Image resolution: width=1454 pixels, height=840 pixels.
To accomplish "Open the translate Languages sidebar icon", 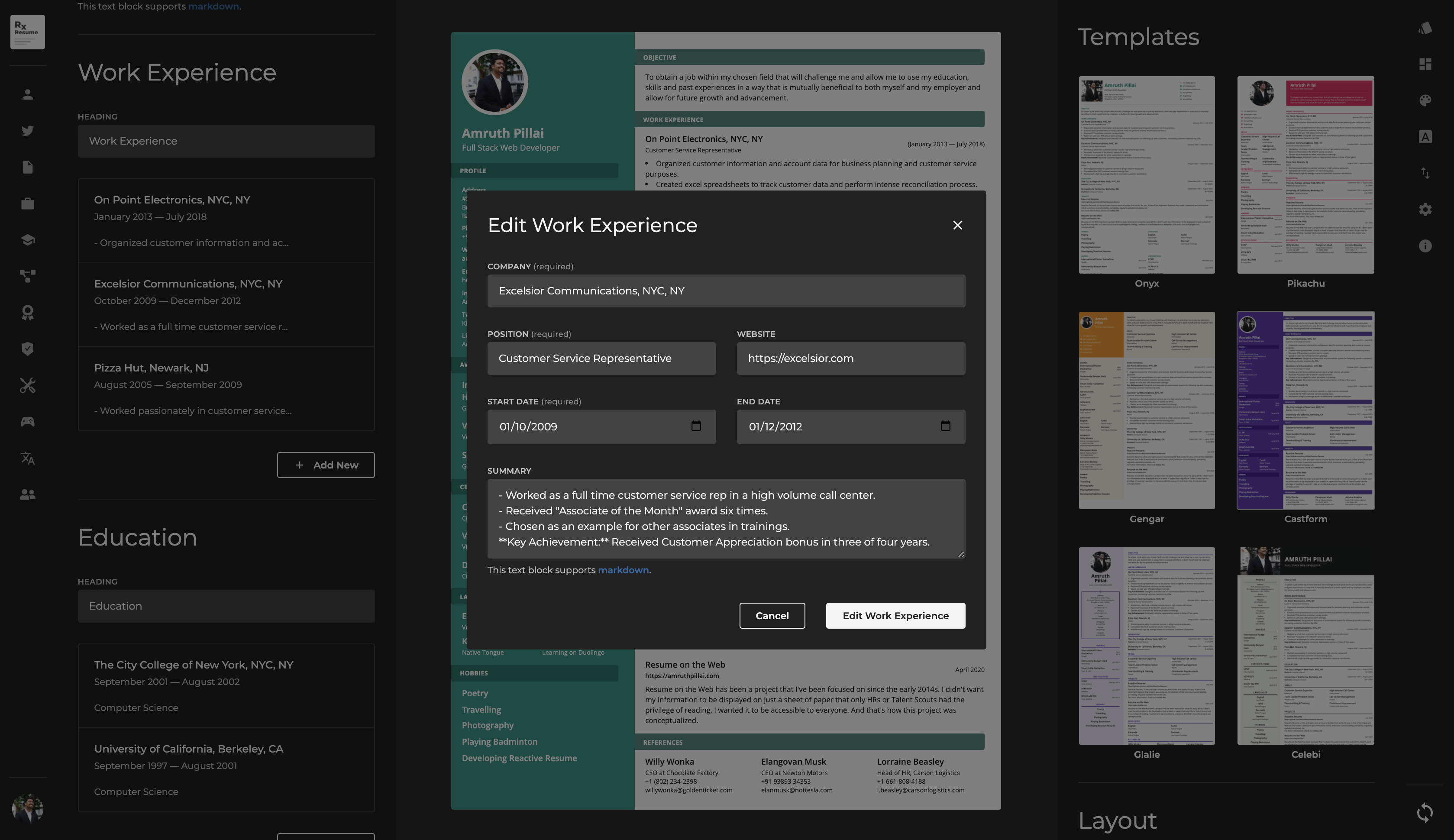I will 27,458.
